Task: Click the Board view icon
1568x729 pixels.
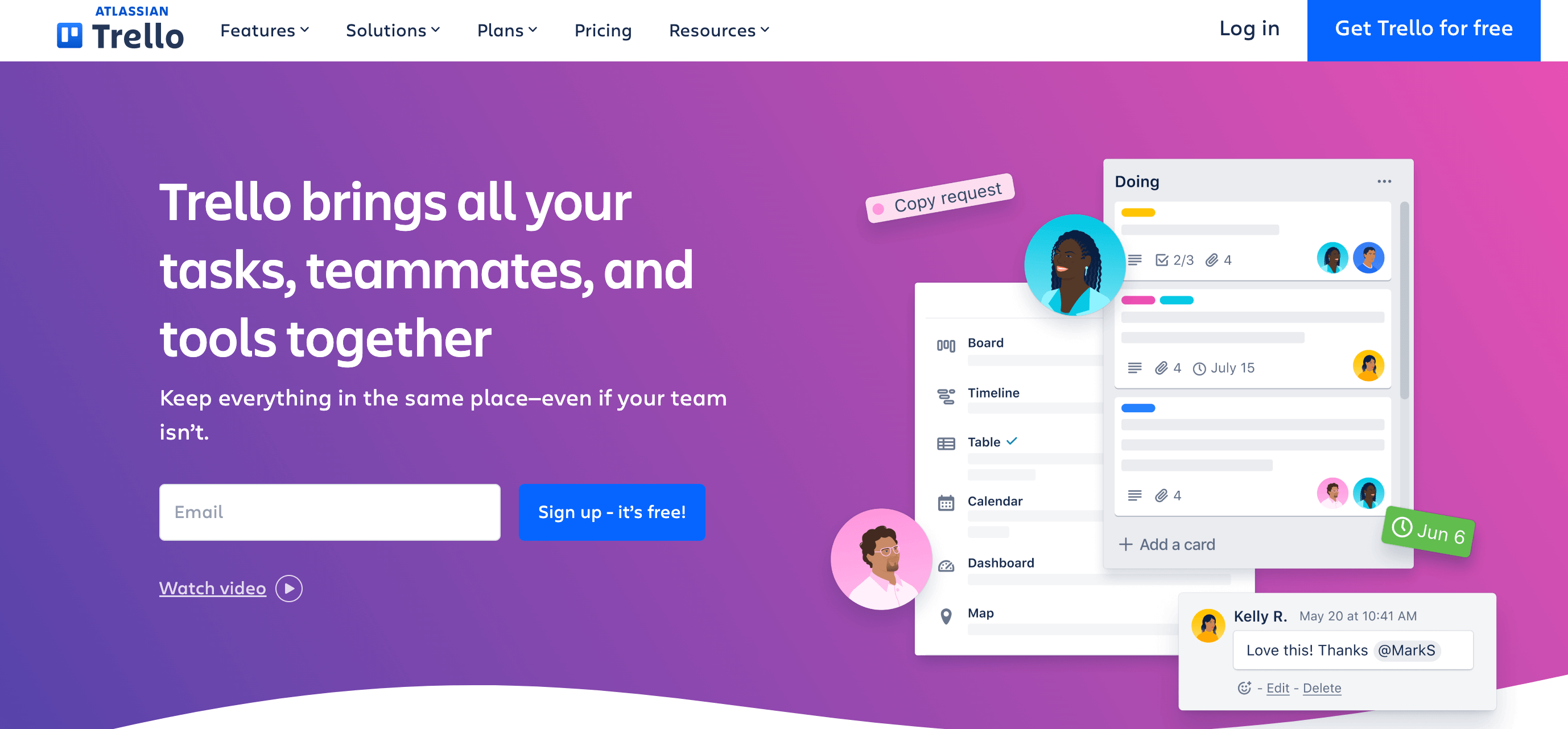Action: pyautogui.click(x=946, y=344)
